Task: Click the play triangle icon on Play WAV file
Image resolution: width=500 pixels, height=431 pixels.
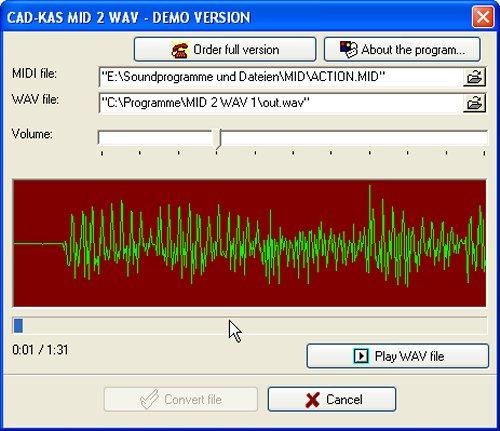Action: 361,356
